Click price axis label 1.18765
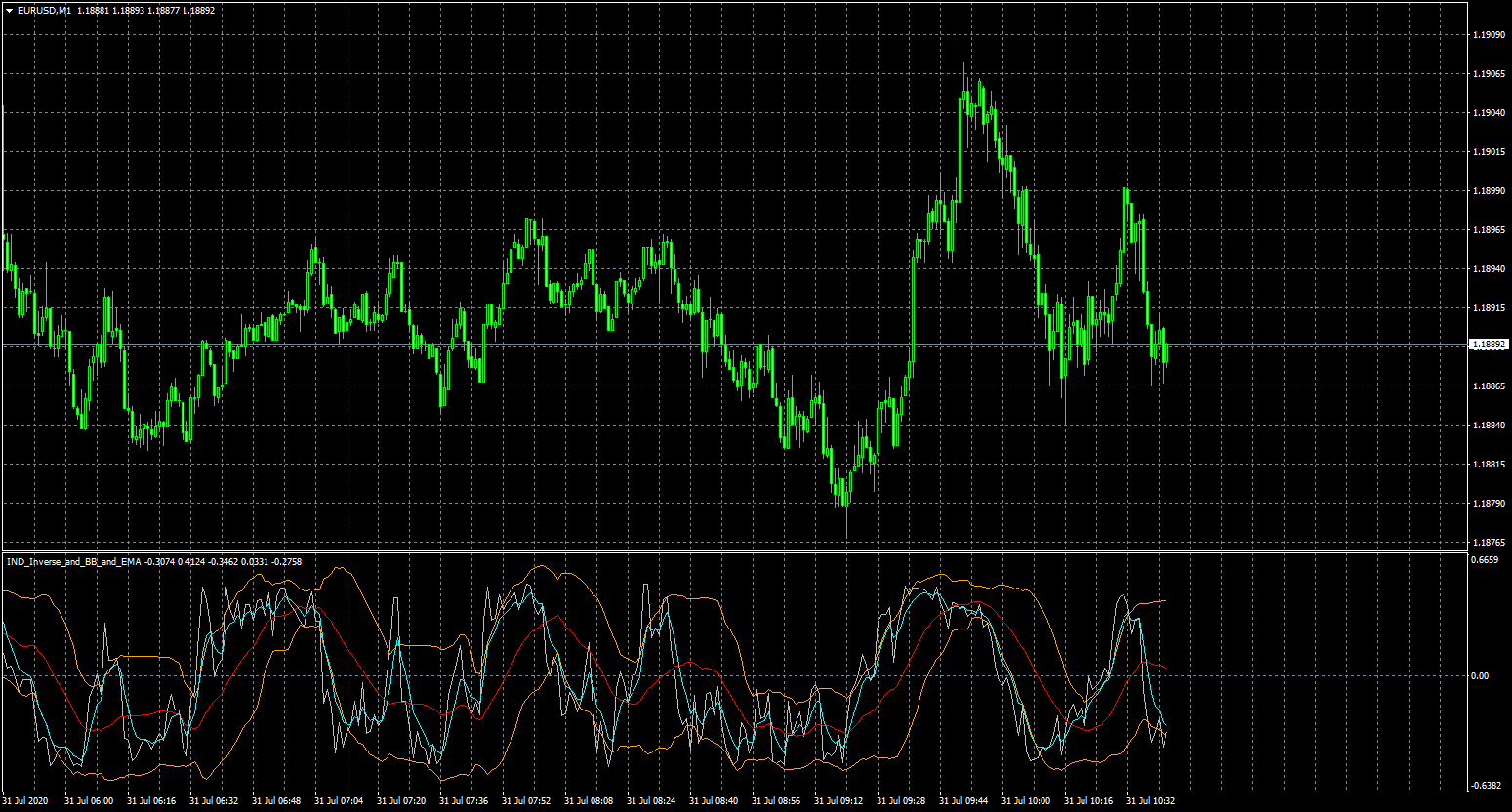Screen dimensions: 1512x812 [1488, 543]
